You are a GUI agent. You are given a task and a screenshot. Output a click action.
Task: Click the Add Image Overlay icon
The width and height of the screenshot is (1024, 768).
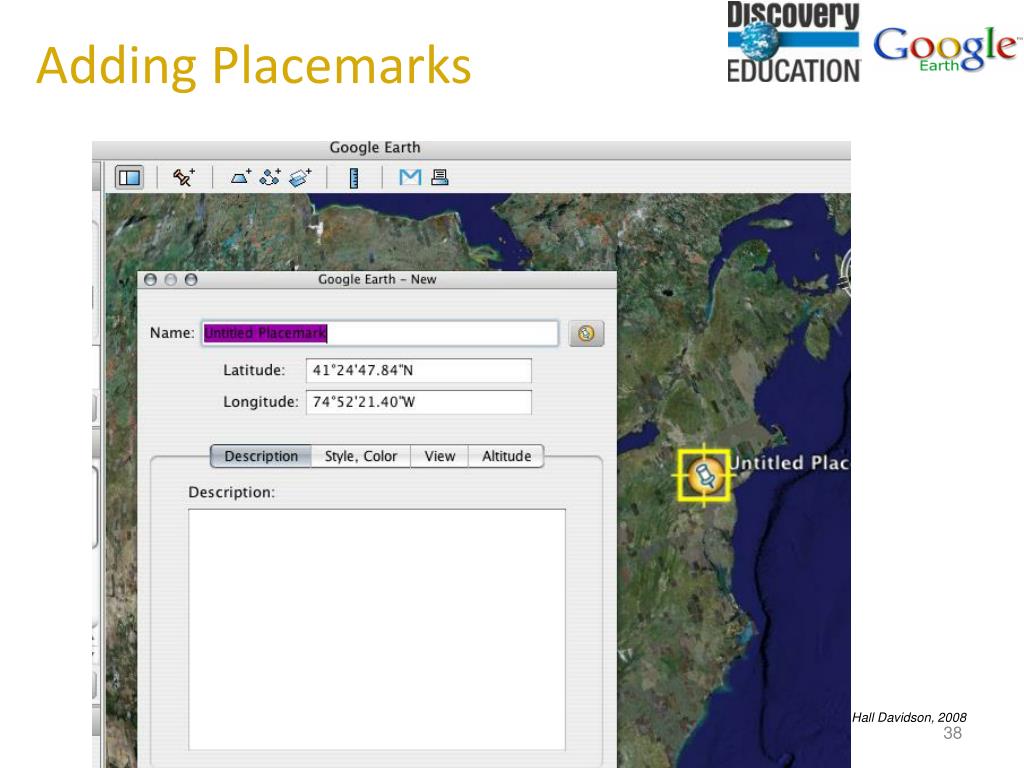click(300, 177)
